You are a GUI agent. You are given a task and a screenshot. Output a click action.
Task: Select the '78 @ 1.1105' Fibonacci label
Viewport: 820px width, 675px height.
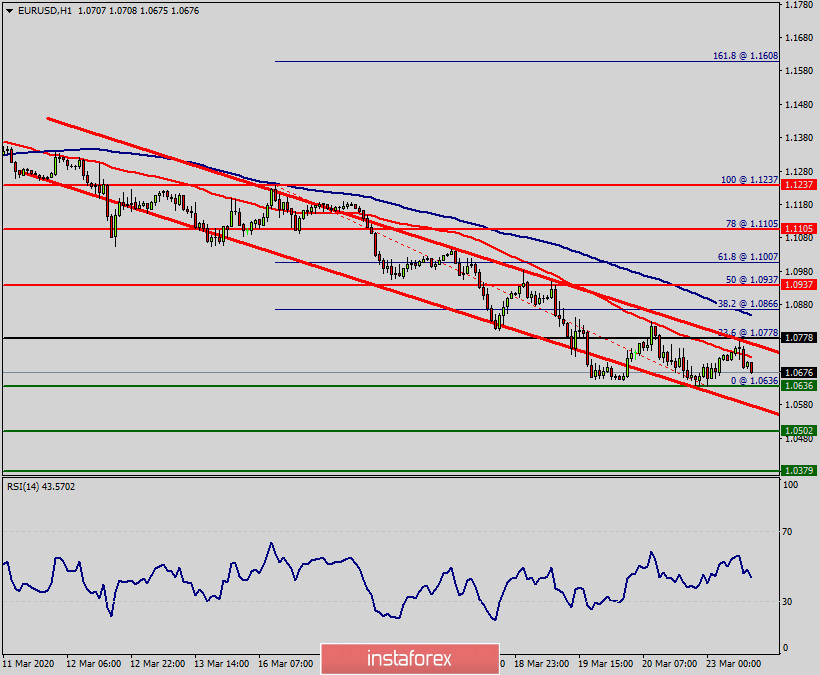[751, 223]
